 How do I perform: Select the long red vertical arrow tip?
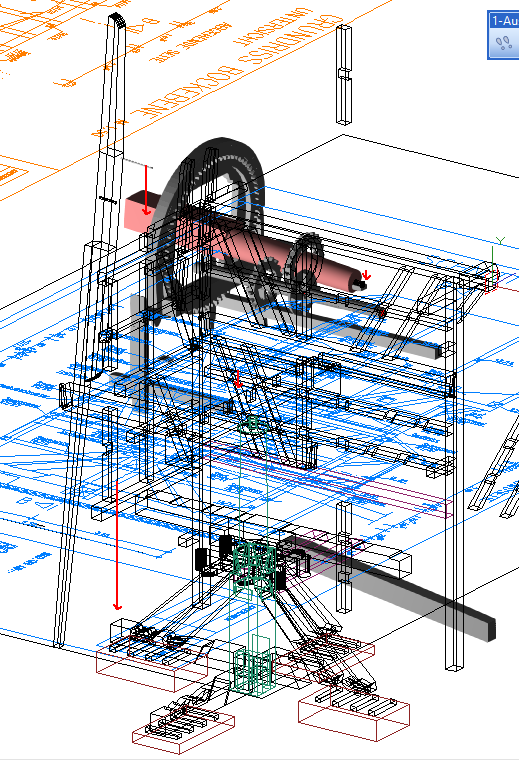pos(117,606)
